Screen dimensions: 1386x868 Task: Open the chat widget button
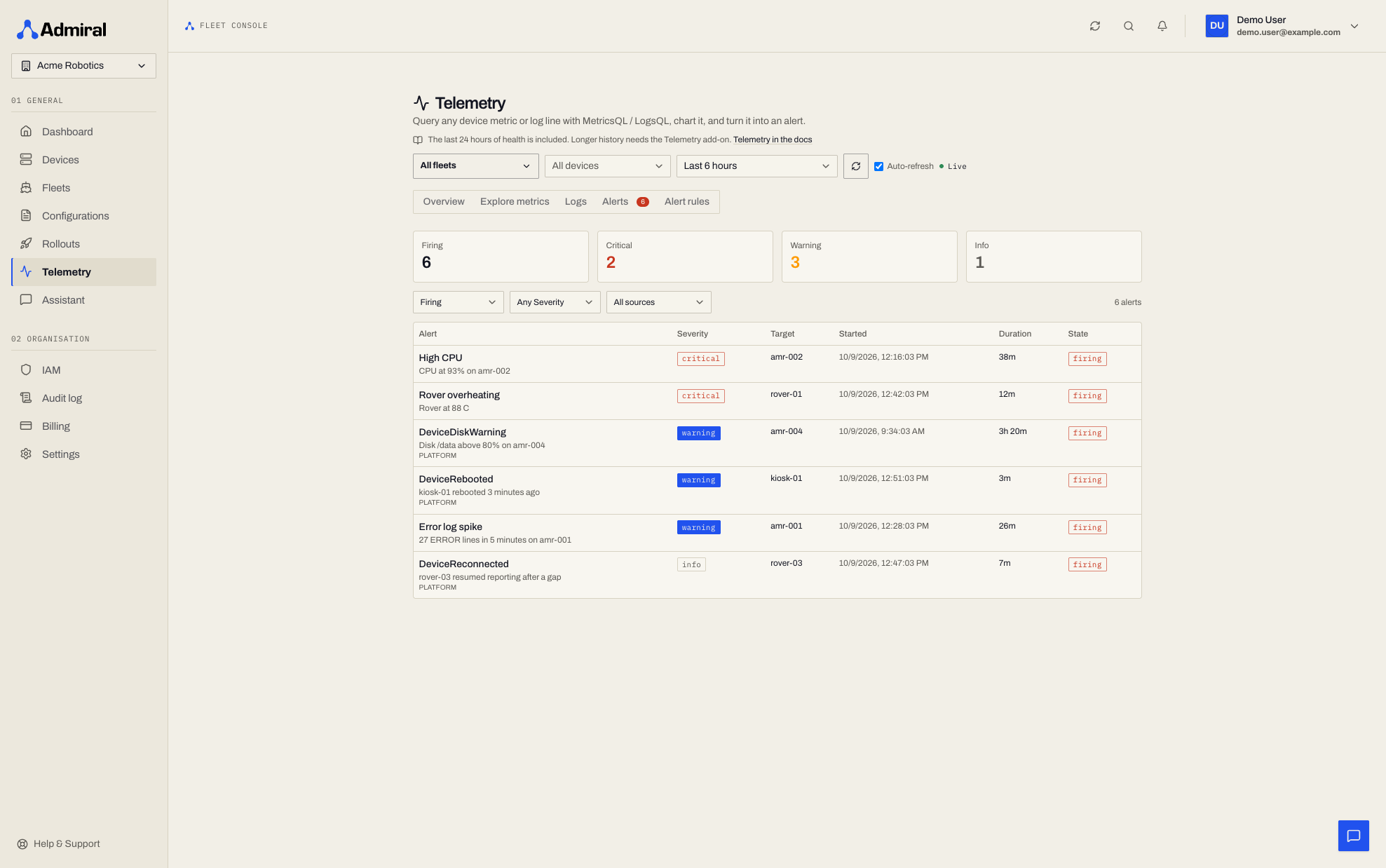(1353, 836)
